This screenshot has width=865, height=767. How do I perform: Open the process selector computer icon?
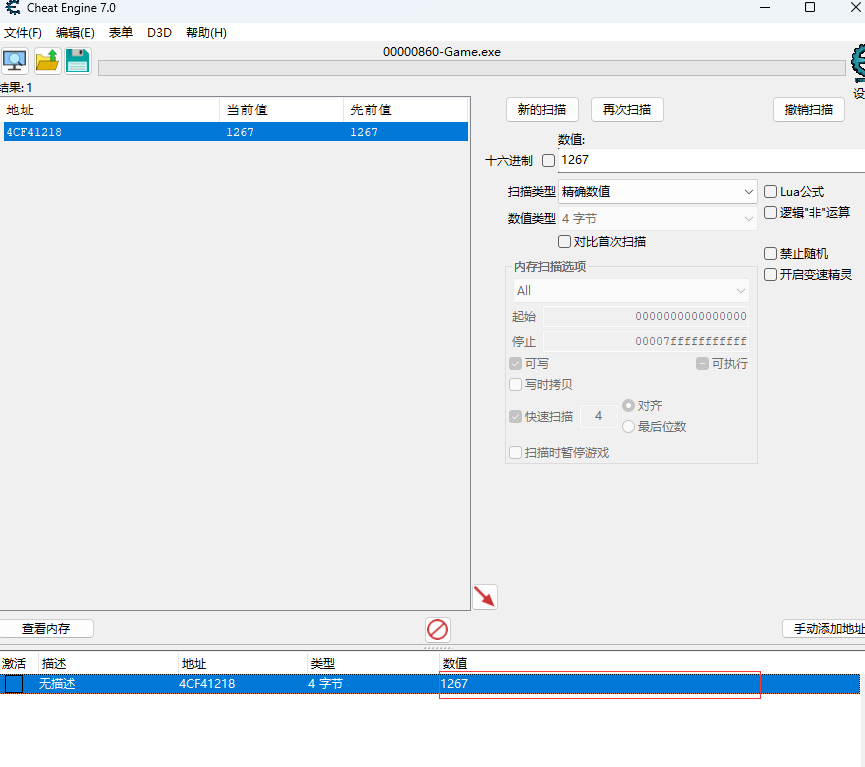click(x=15, y=61)
